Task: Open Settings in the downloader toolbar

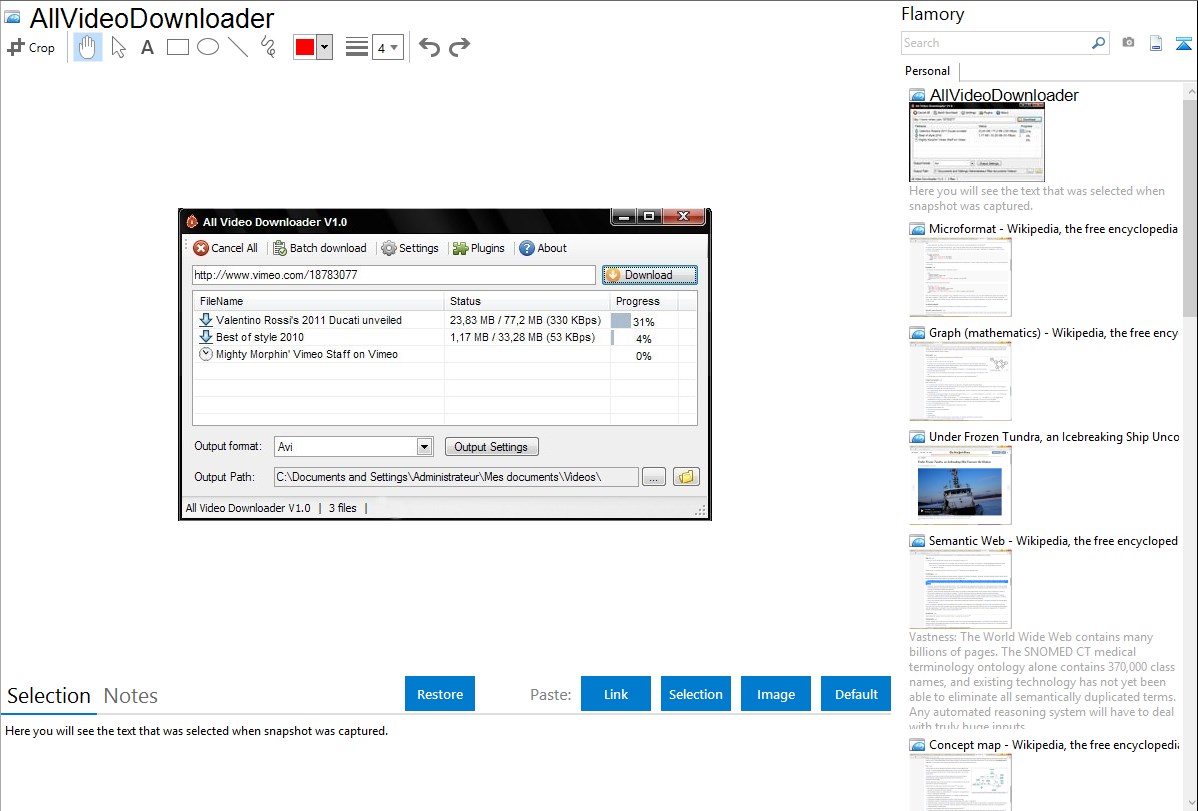Action: coord(410,248)
